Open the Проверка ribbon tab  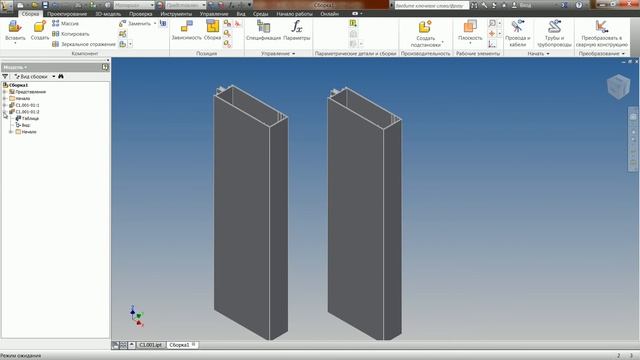(140, 14)
